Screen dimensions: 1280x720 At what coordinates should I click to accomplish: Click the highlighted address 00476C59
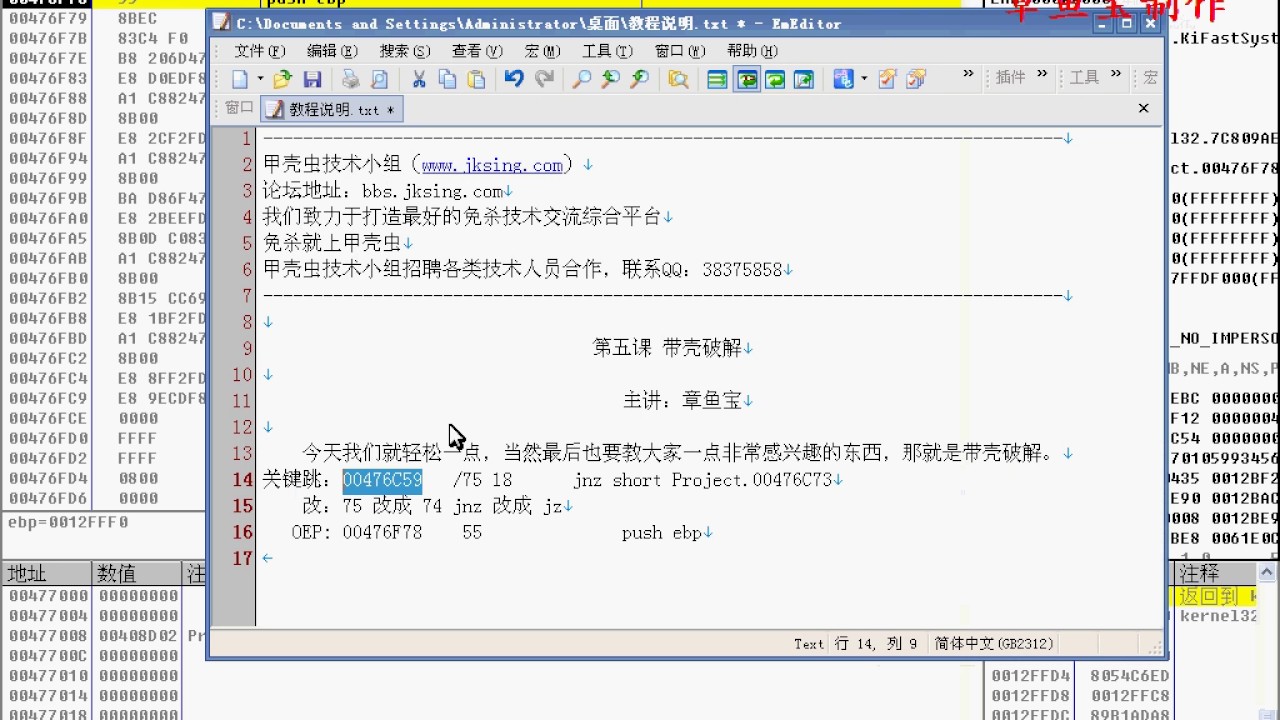pyautogui.click(x=382, y=480)
